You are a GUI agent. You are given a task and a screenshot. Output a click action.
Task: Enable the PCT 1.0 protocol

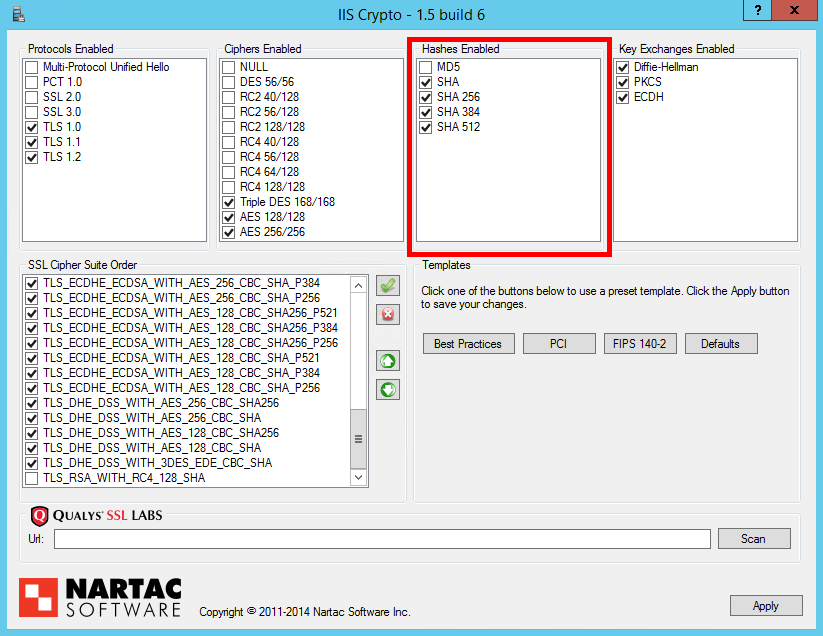click(x=32, y=82)
